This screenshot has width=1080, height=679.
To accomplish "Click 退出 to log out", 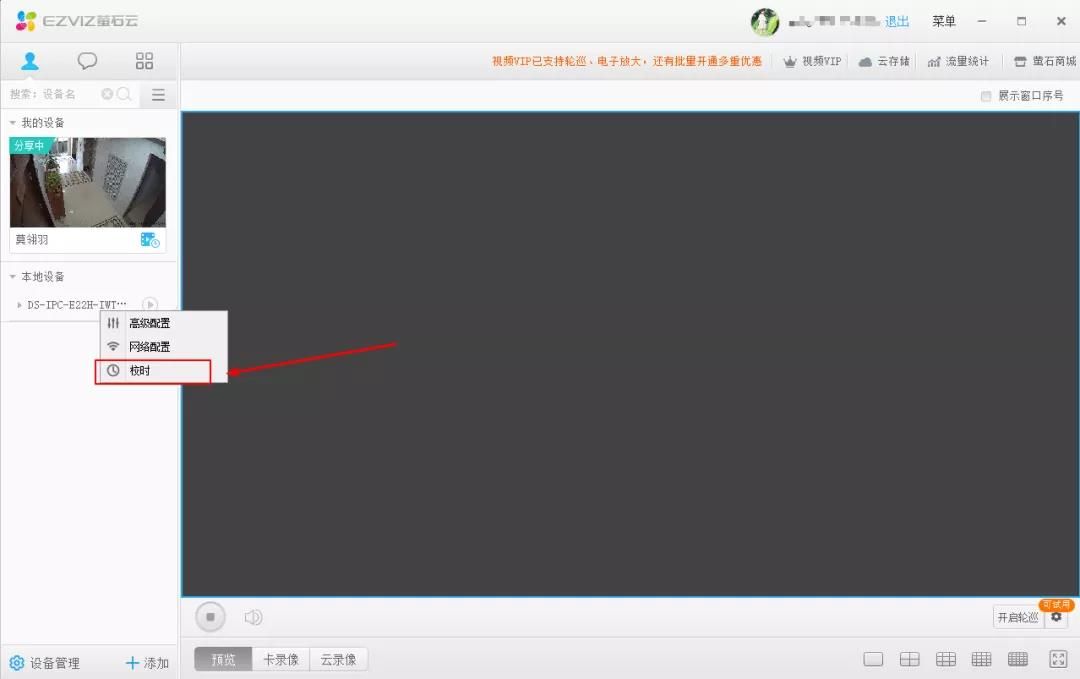I will point(897,20).
